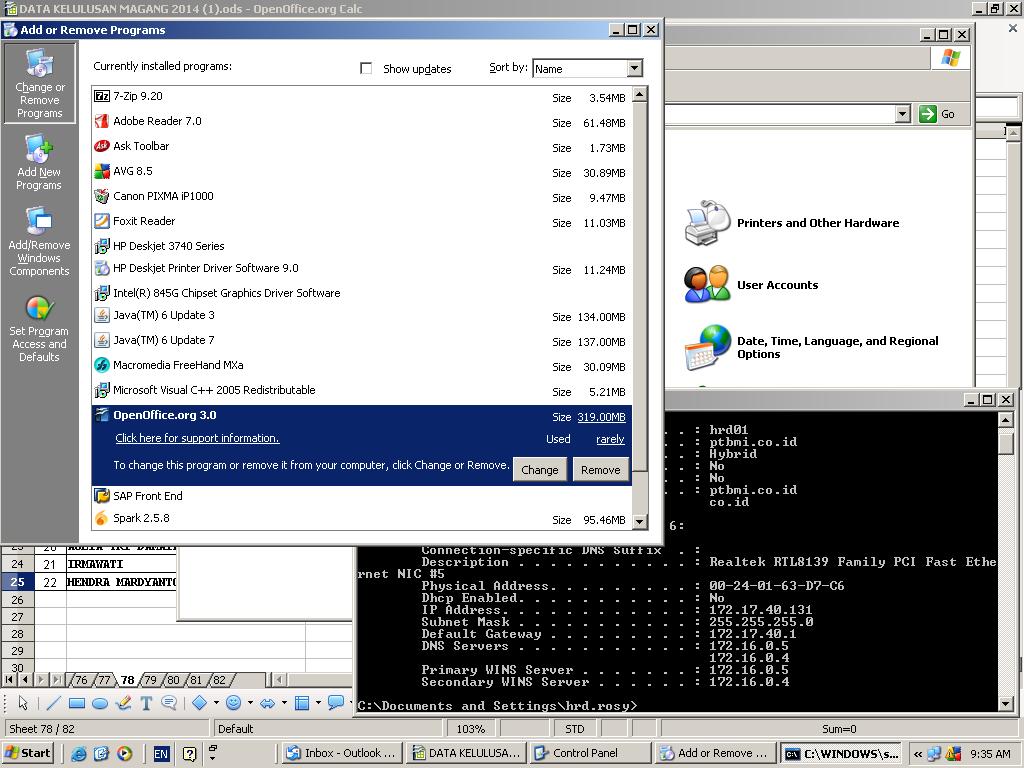Image resolution: width=1024 pixels, height=768 pixels.
Task: Expand the Control Panel address bar dropdown
Action: (x=902, y=114)
